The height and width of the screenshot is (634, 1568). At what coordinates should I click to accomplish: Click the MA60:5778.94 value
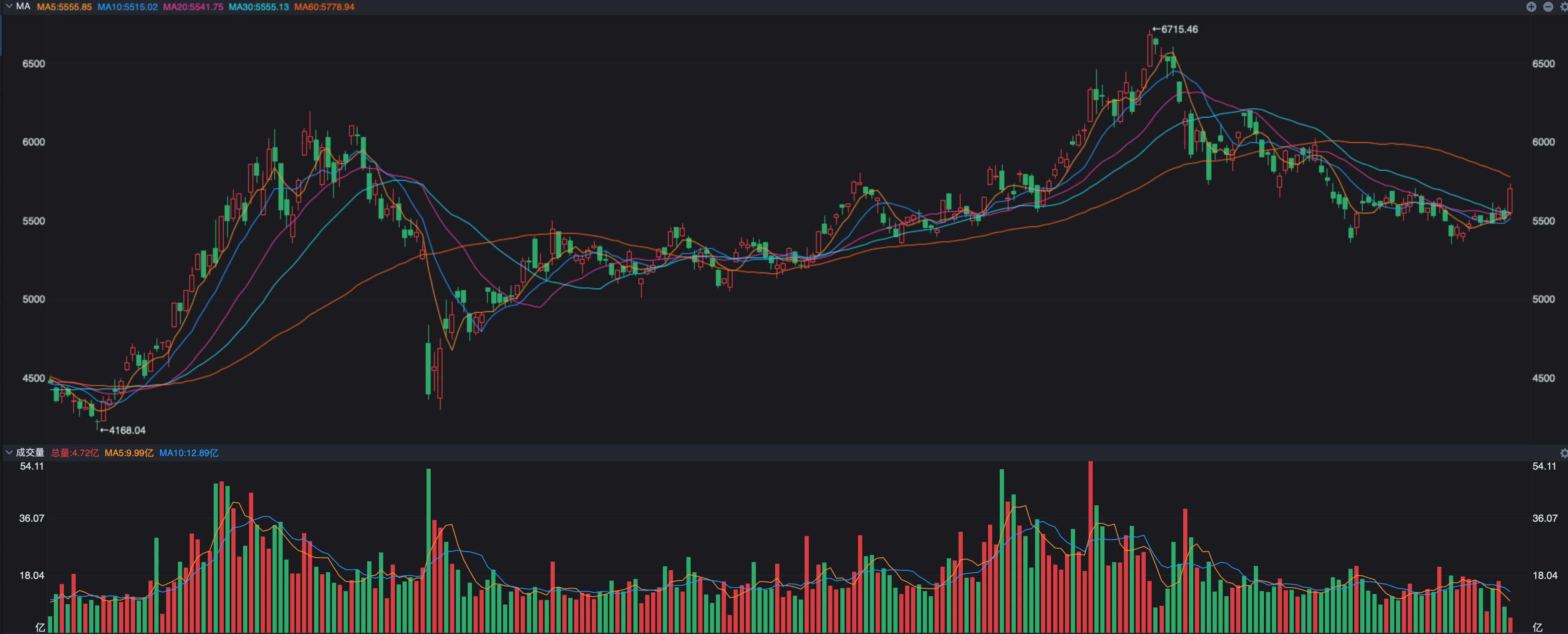(324, 7)
